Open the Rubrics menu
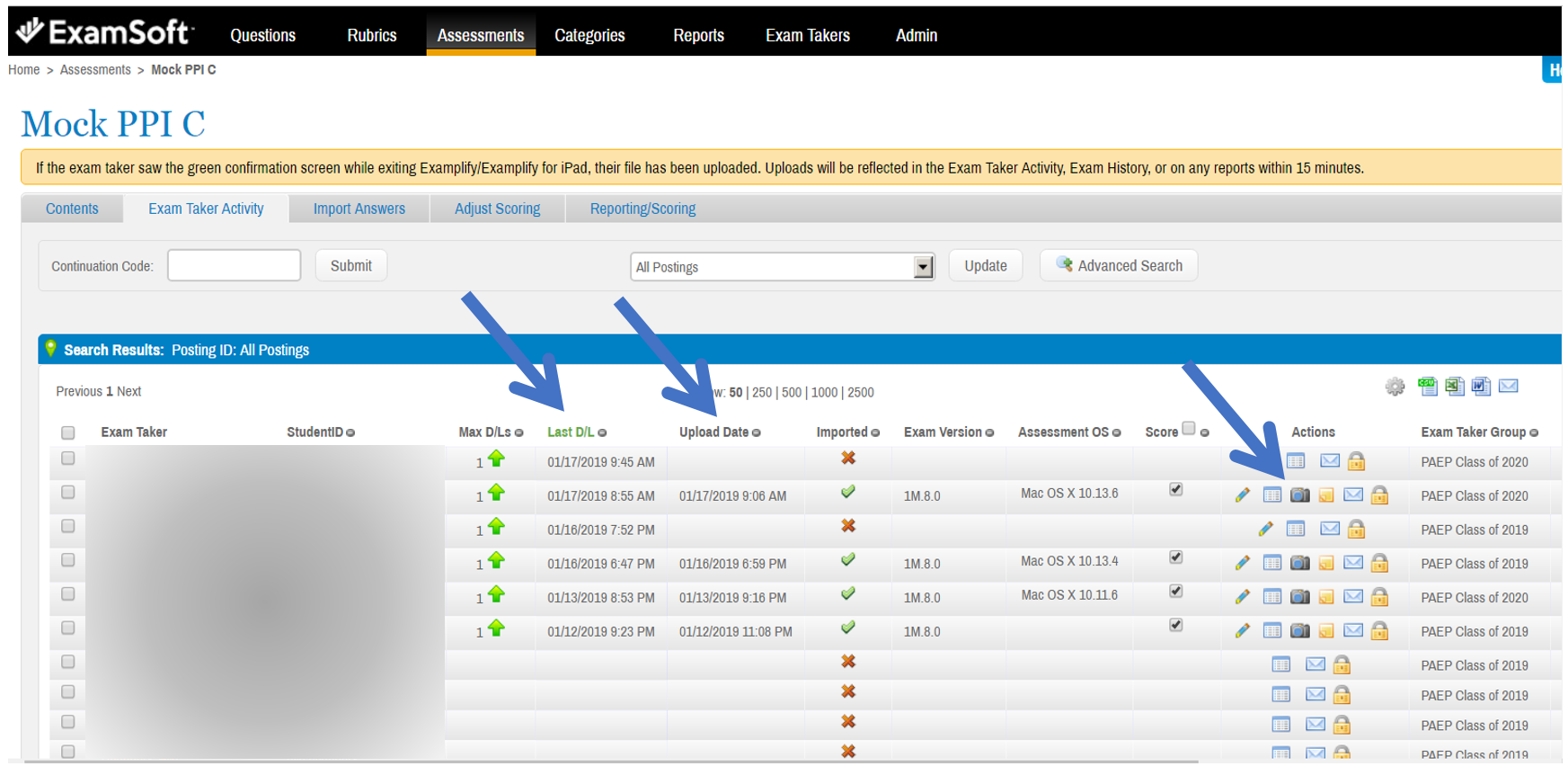1568x775 pixels. point(372,35)
